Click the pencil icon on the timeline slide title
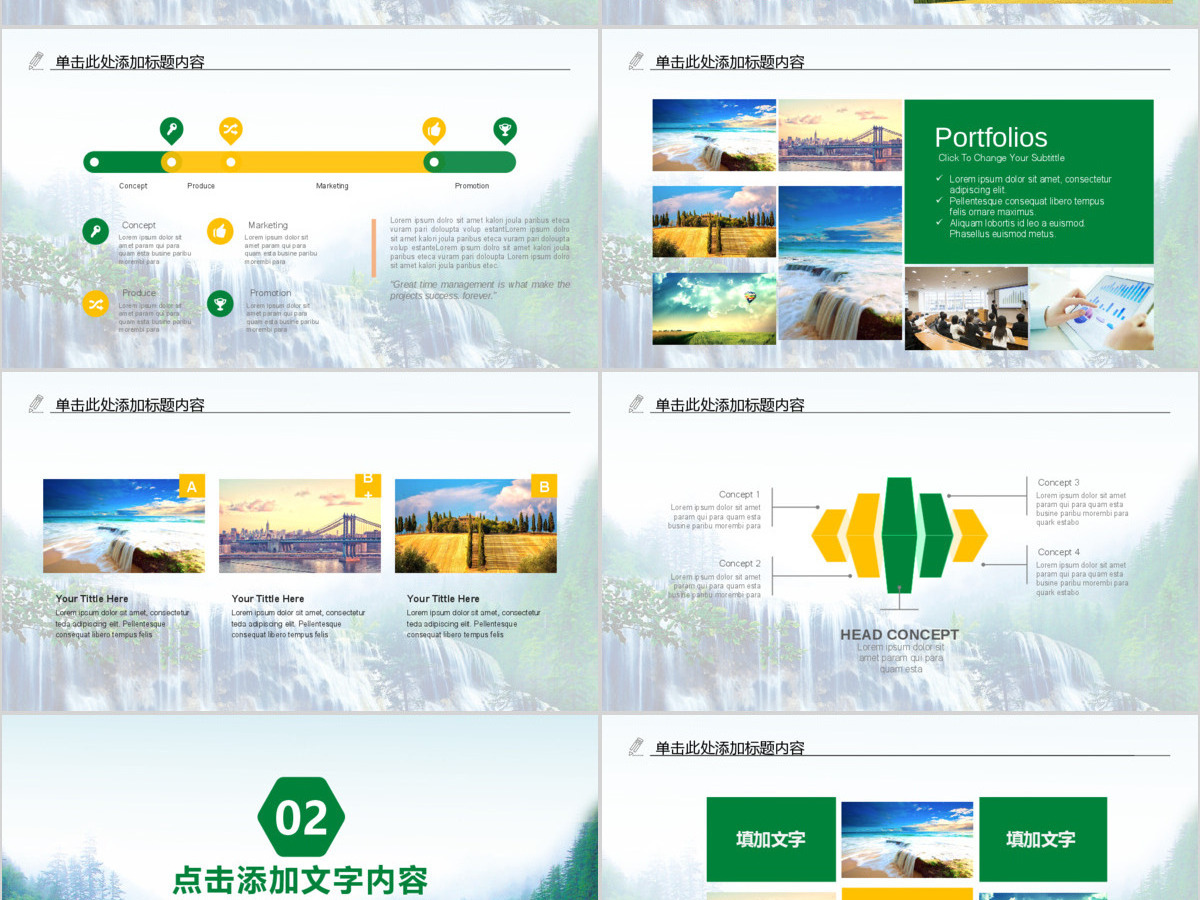This screenshot has height=900, width=1200. [x=37, y=61]
